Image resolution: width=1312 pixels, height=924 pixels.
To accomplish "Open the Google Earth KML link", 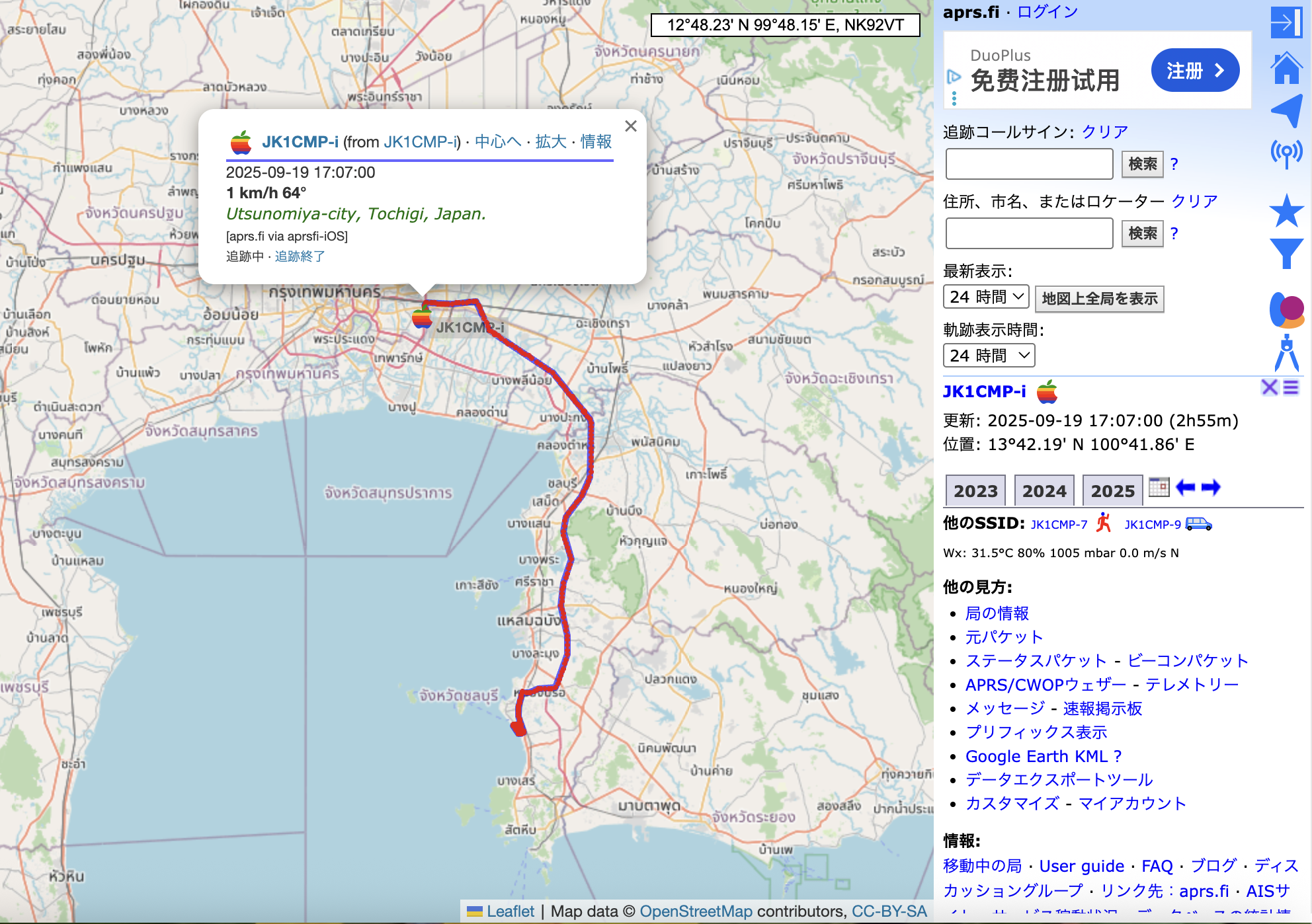I will (x=1036, y=756).
